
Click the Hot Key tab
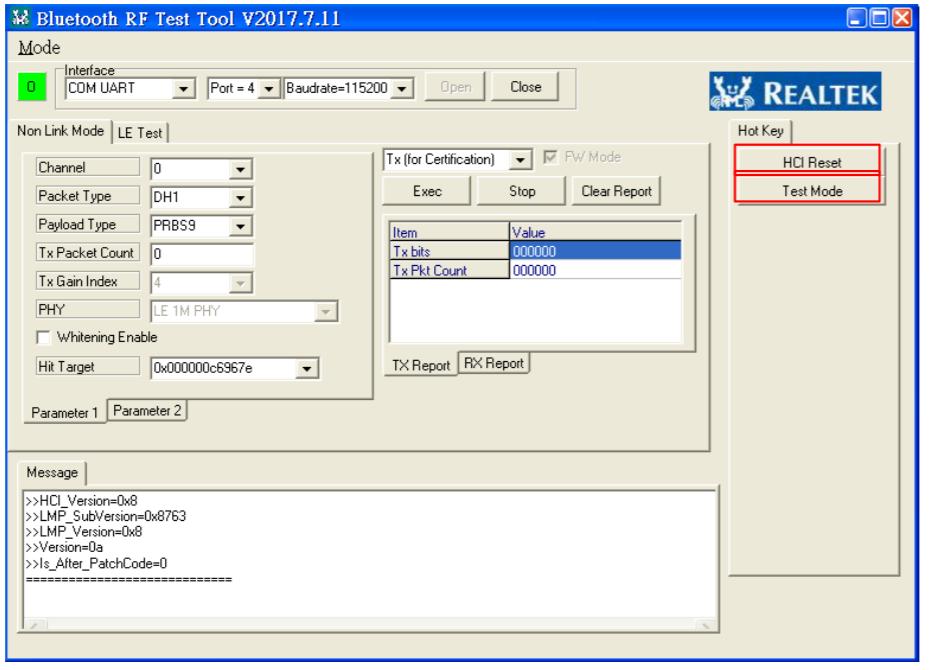760,131
